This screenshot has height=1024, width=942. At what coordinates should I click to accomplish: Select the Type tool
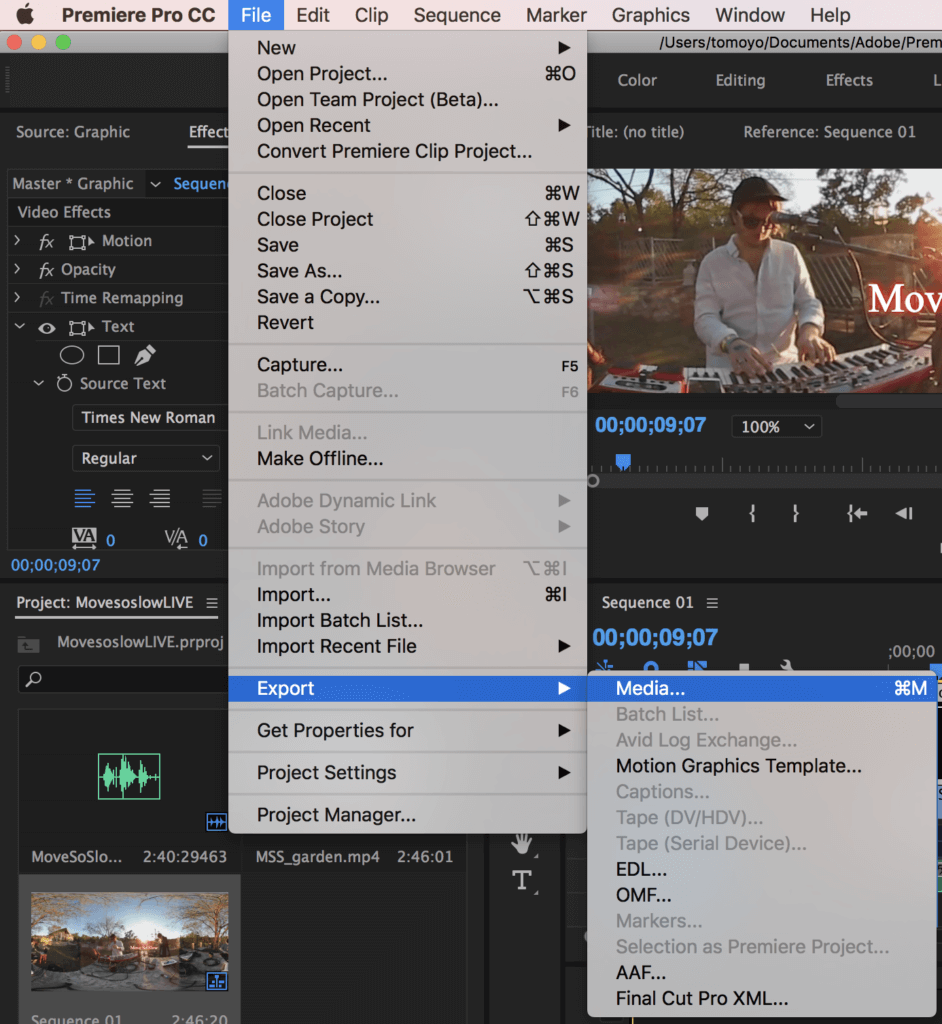coord(522,880)
